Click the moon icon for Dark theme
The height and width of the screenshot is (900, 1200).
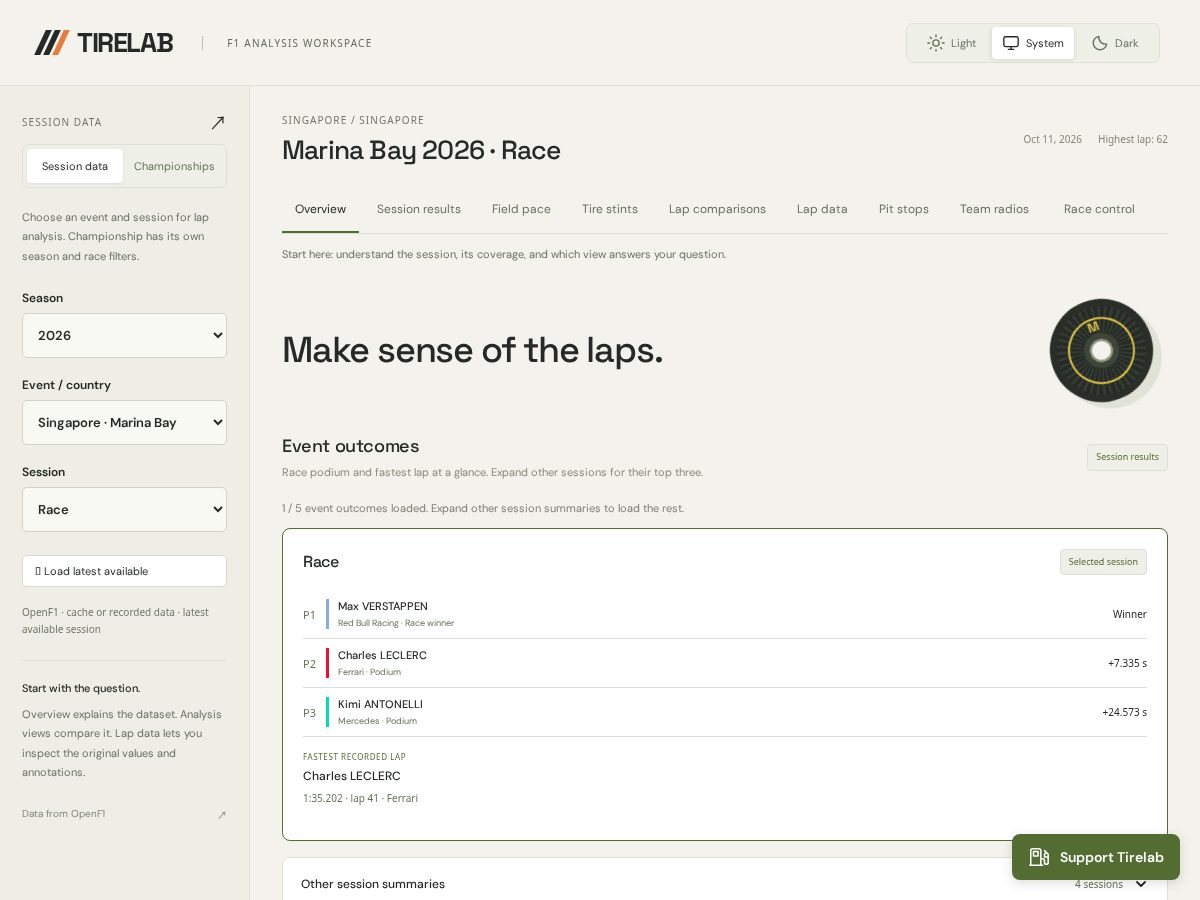(1100, 43)
